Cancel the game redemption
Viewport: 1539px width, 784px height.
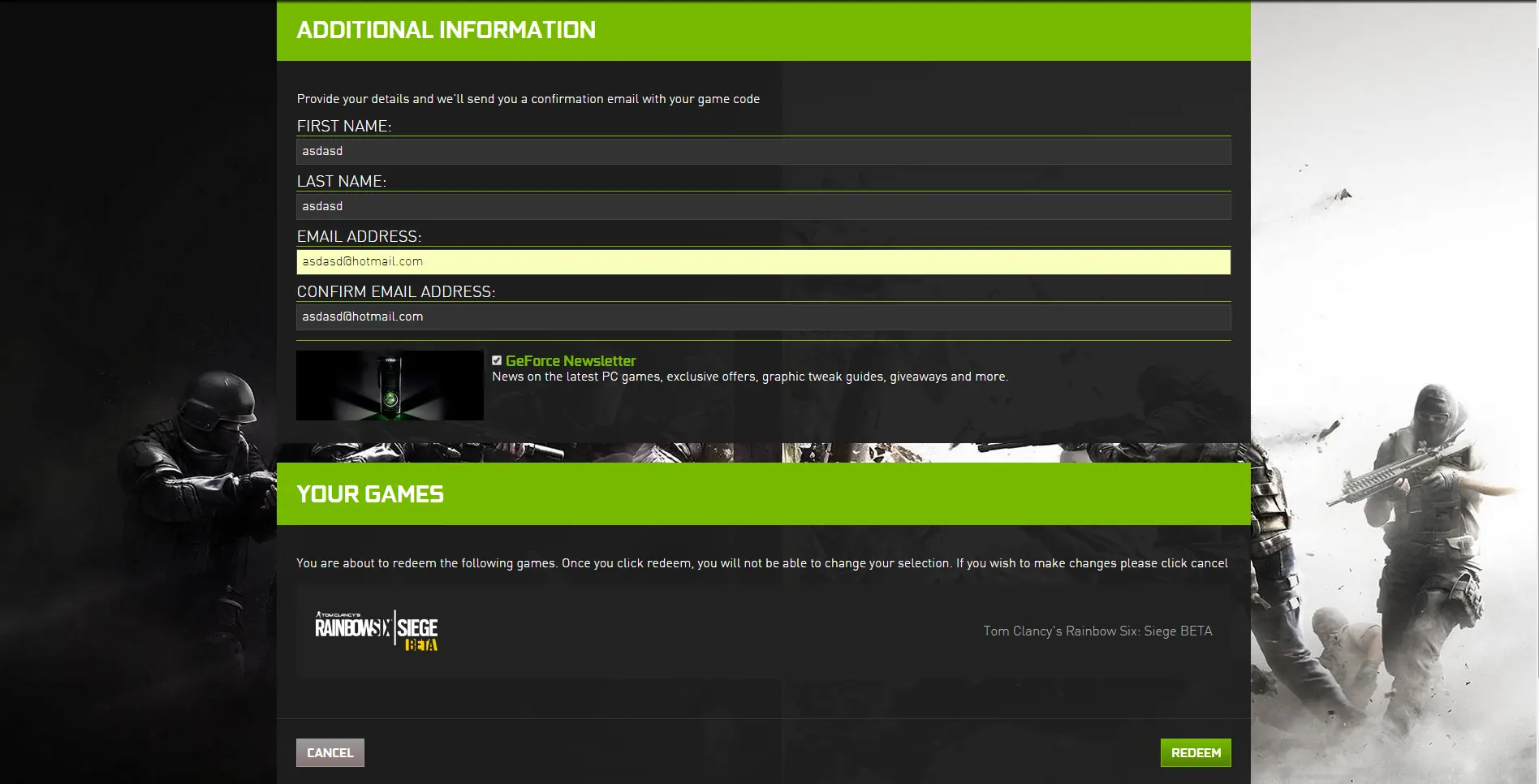(330, 753)
